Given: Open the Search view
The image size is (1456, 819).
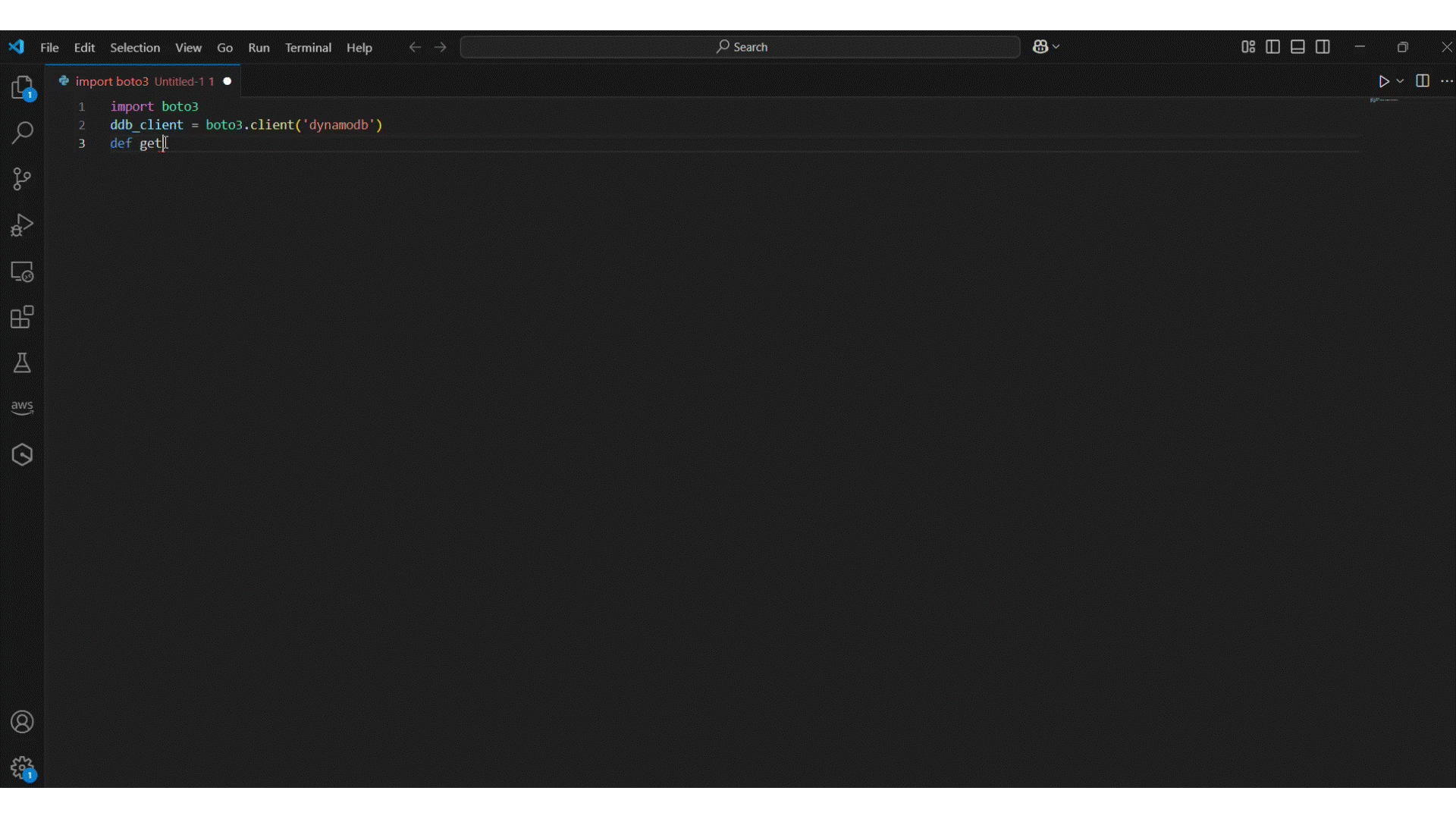Looking at the screenshot, I should 23,133.
